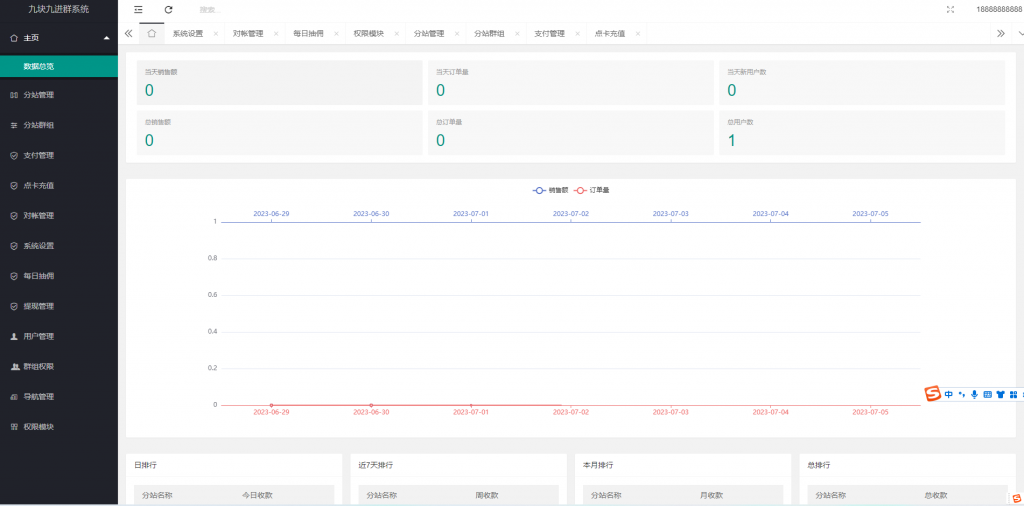Close the 对帐管理 tab

click(x=276, y=34)
